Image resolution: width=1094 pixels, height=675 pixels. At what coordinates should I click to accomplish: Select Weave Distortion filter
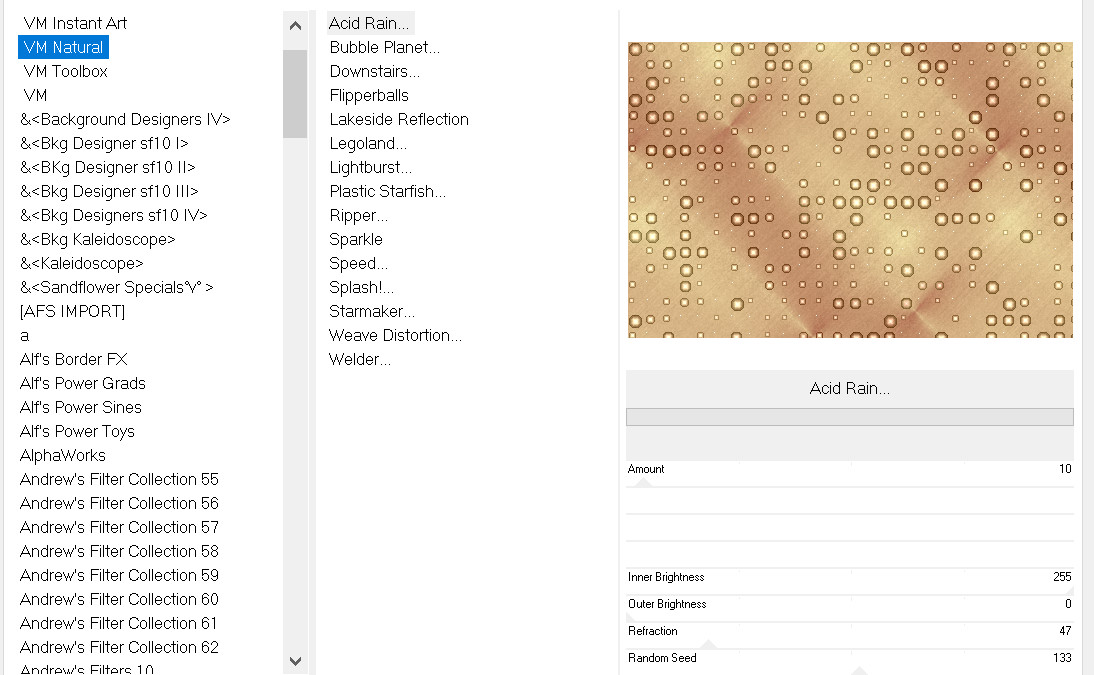click(395, 335)
